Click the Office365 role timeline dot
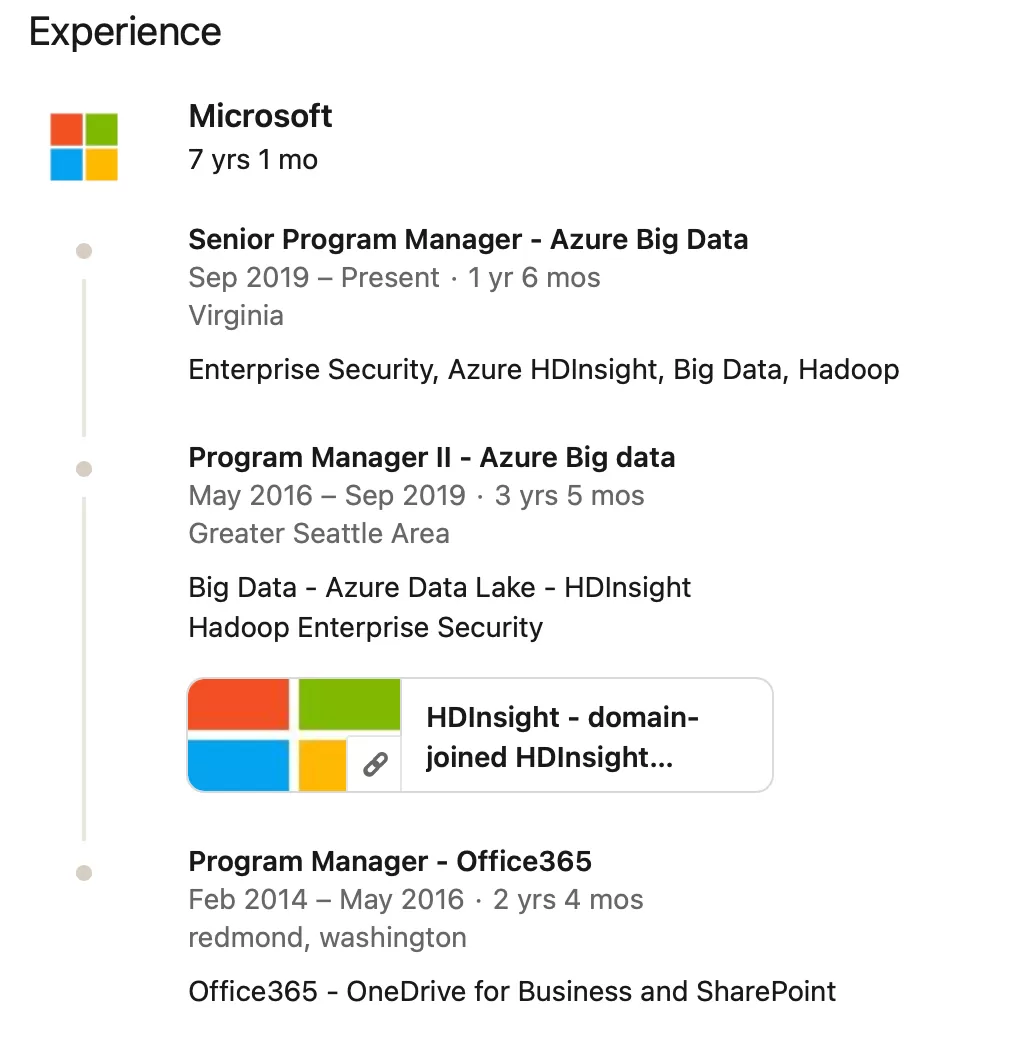The image size is (1026, 1040). coord(84,873)
